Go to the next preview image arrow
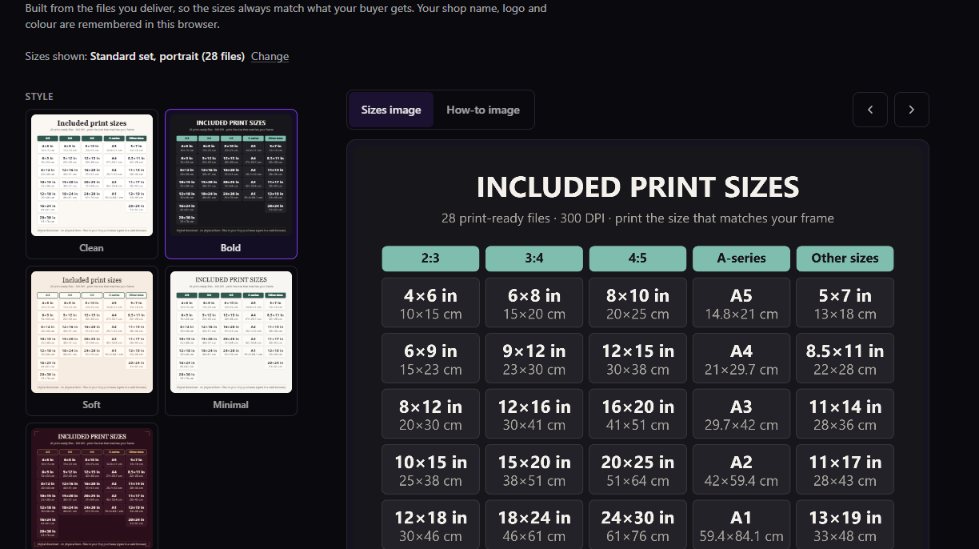Viewport: 979px width, 549px height. [x=911, y=109]
